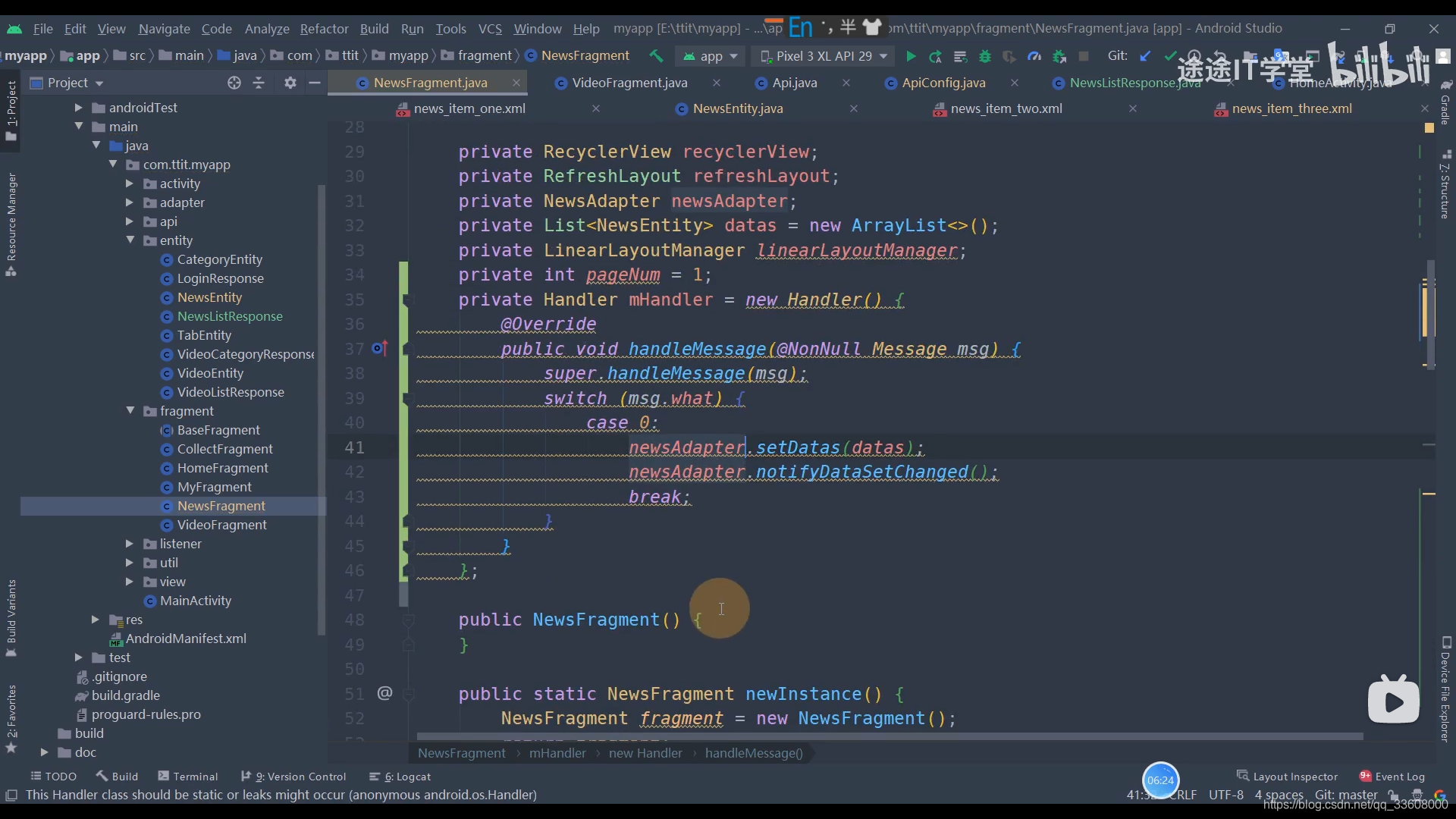
Task: Close the NewsFragment.java tab
Action: [x=516, y=83]
